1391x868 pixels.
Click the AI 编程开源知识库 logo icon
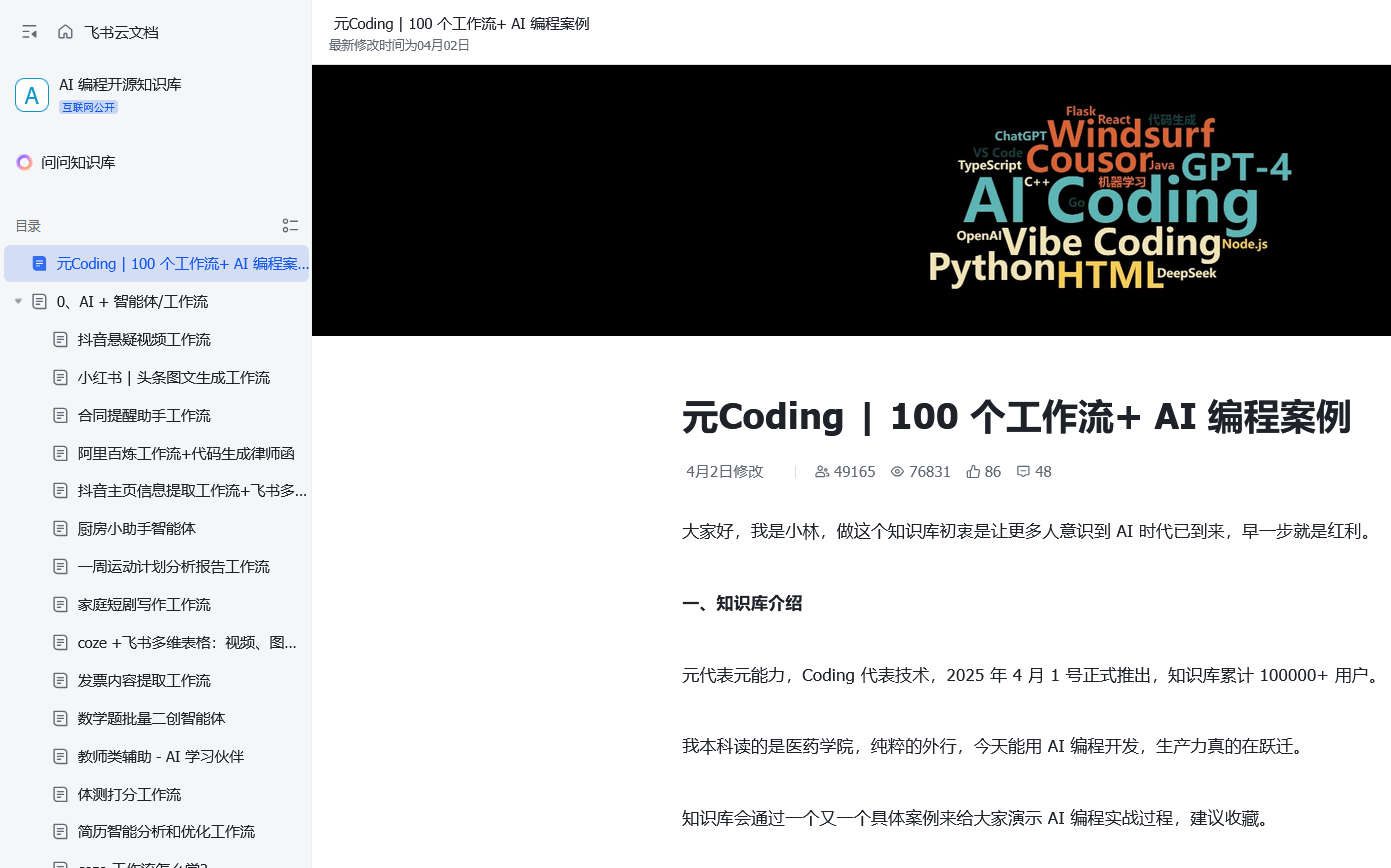click(32, 95)
